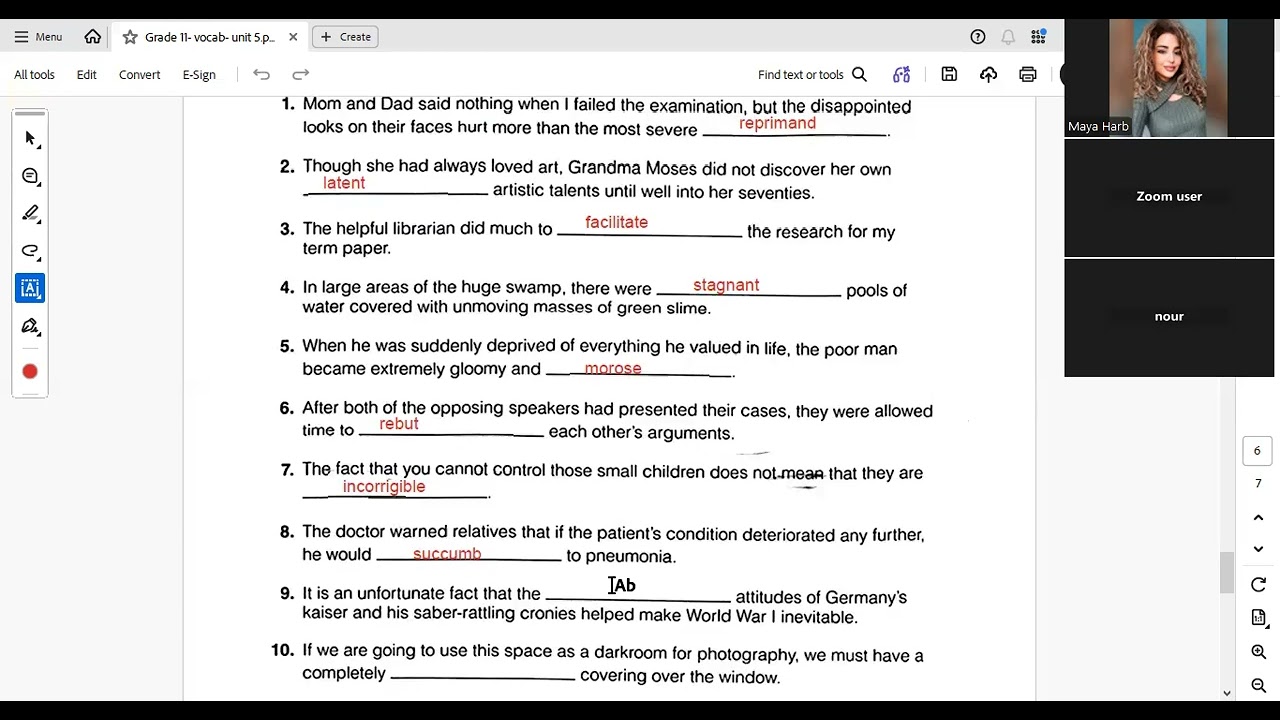This screenshot has width=1280, height=720.
Task: Click the current page number box 6
Action: 1257,451
